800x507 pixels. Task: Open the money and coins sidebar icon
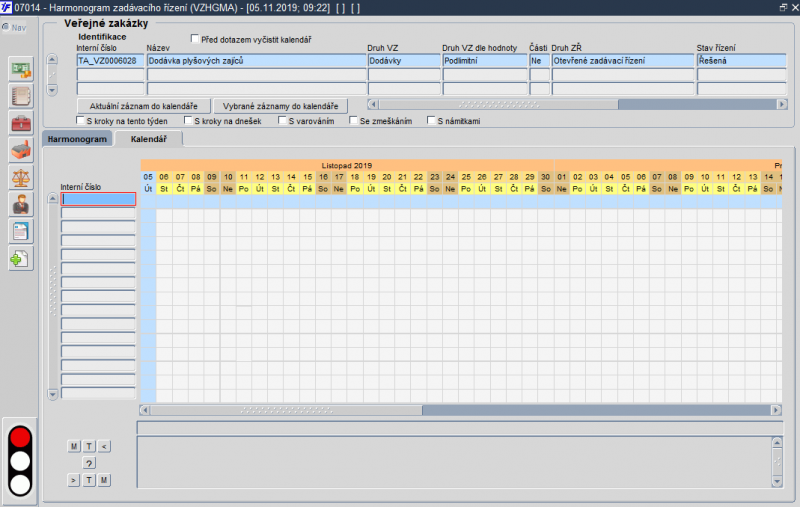(x=21, y=70)
